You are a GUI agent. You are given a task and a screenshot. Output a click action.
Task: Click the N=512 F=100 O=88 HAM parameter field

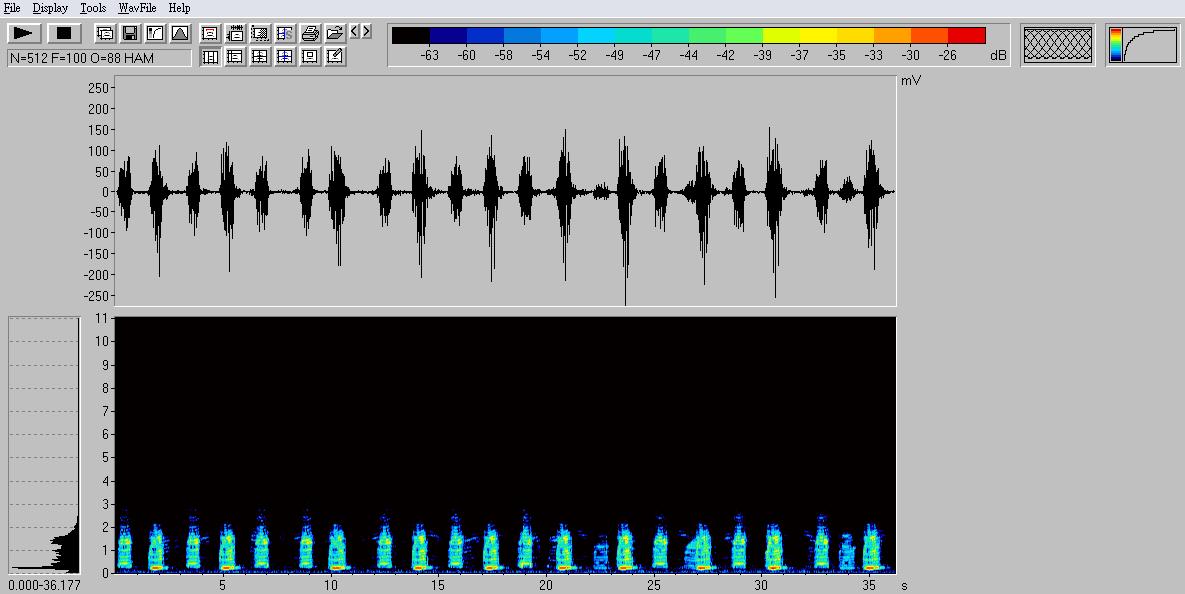99,58
